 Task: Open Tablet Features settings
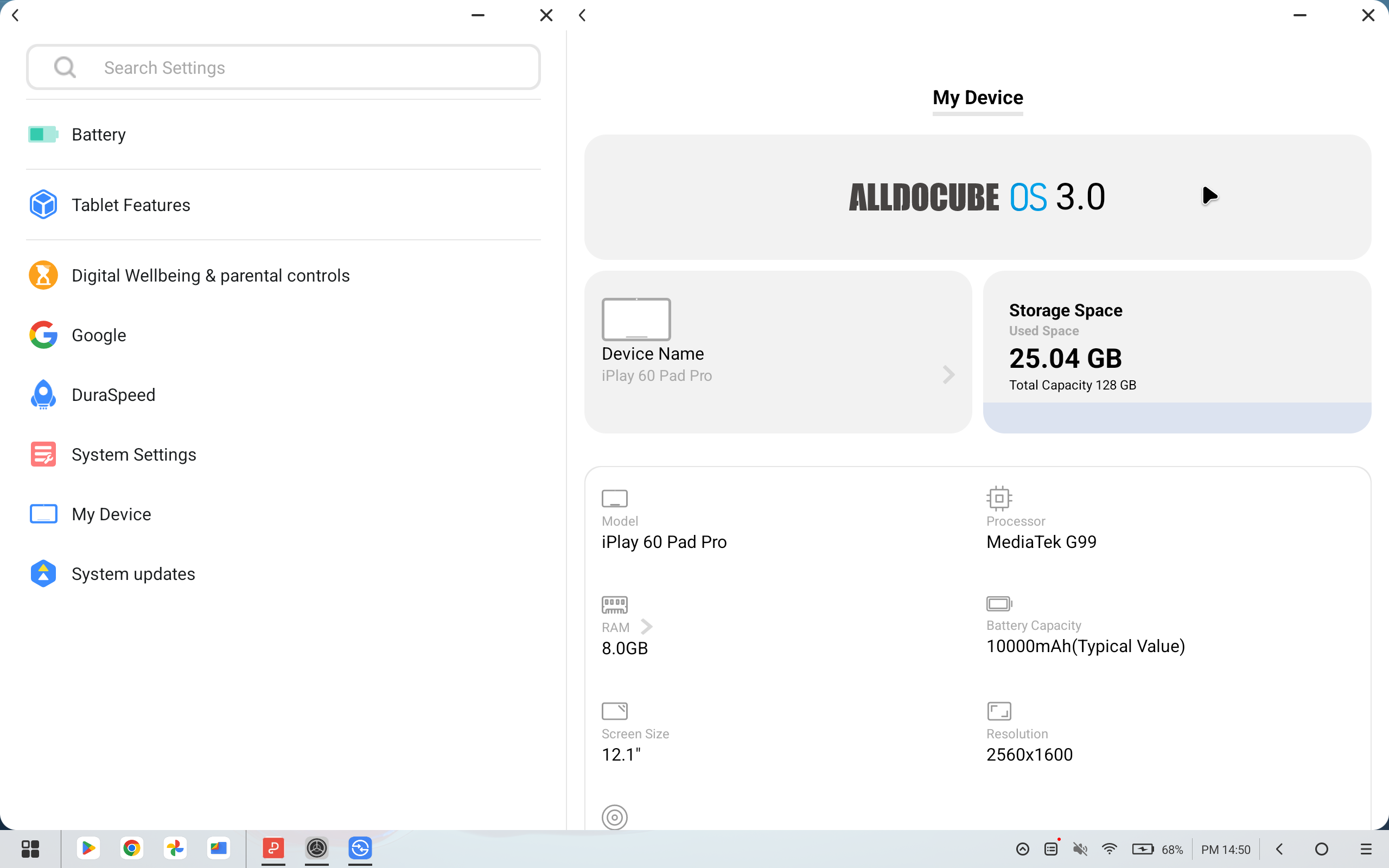point(283,205)
